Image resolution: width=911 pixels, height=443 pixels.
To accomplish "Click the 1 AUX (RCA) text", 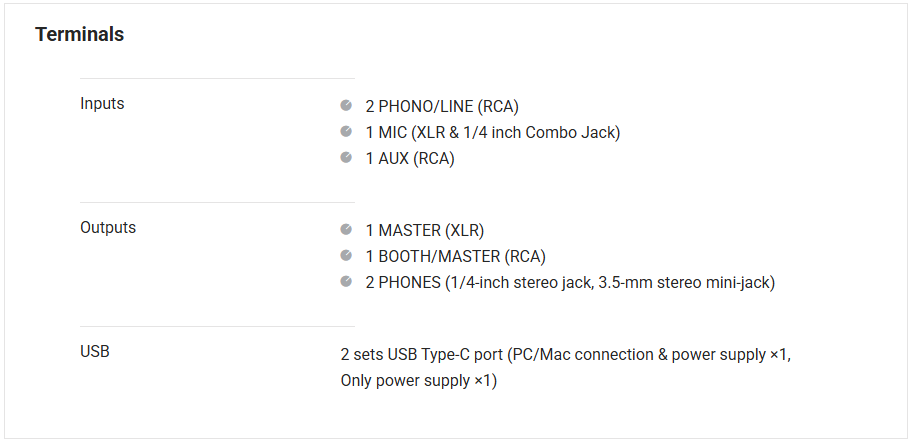I will click(410, 158).
